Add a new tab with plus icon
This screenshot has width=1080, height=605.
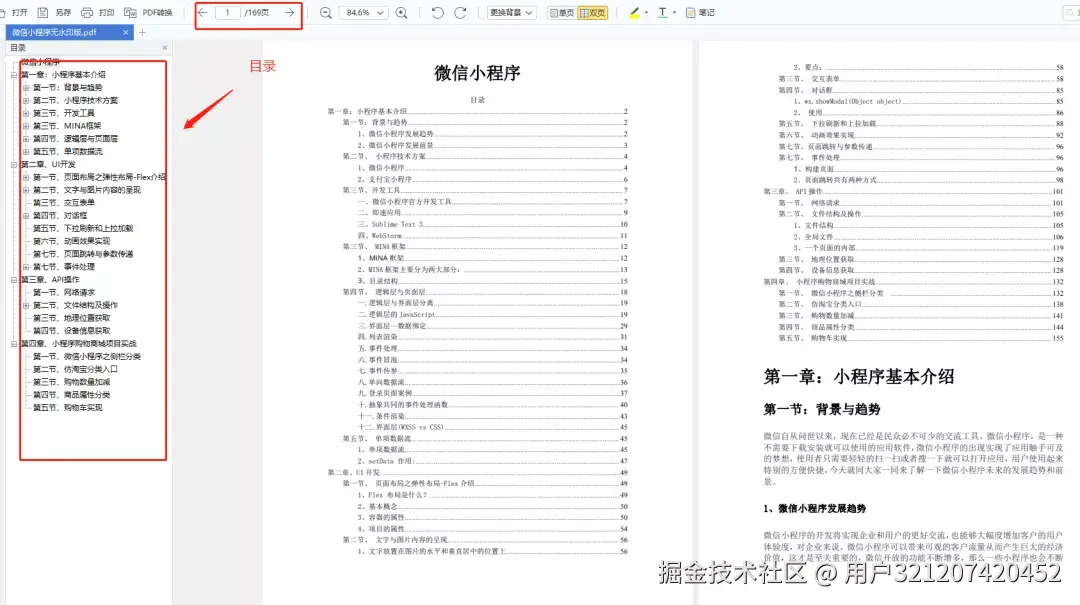143,32
